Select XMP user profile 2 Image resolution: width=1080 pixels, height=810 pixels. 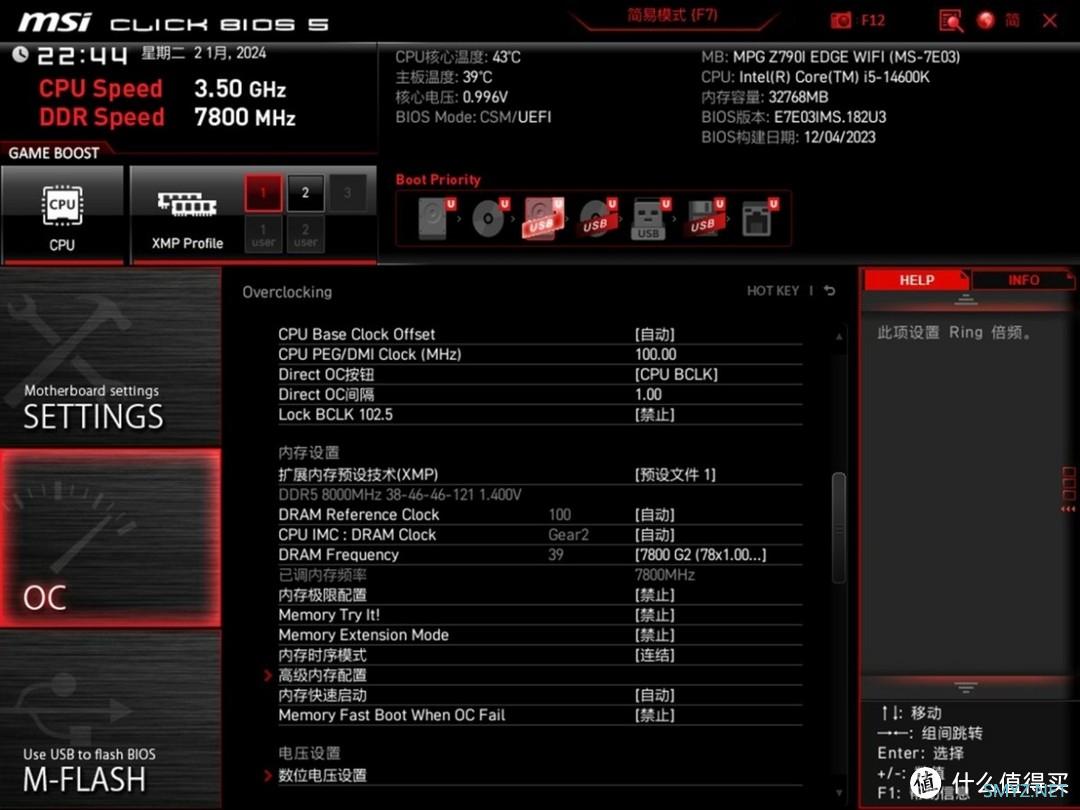[x=305, y=234]
